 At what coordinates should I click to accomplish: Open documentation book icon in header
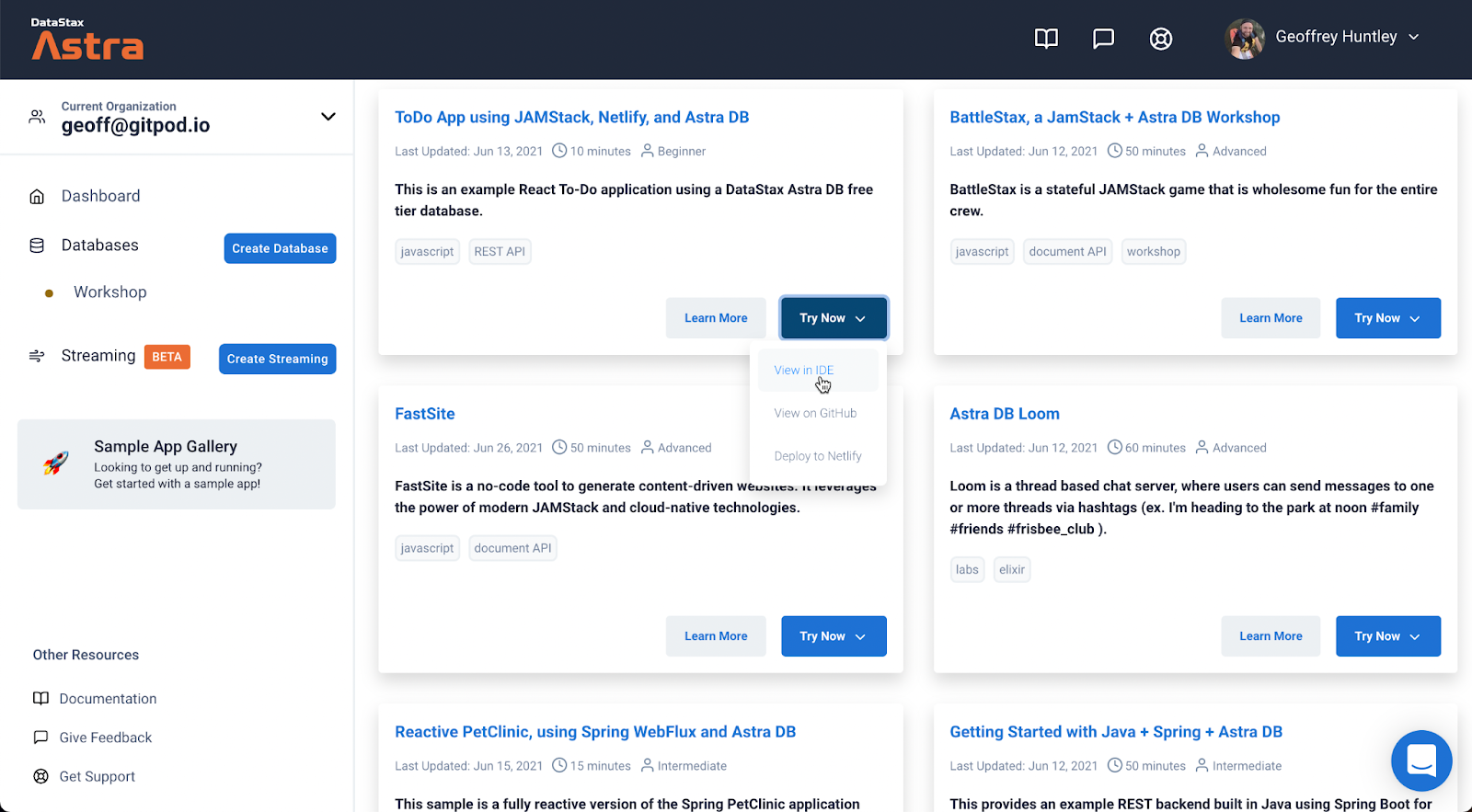pyautogui.click(x=1046, y=39)
